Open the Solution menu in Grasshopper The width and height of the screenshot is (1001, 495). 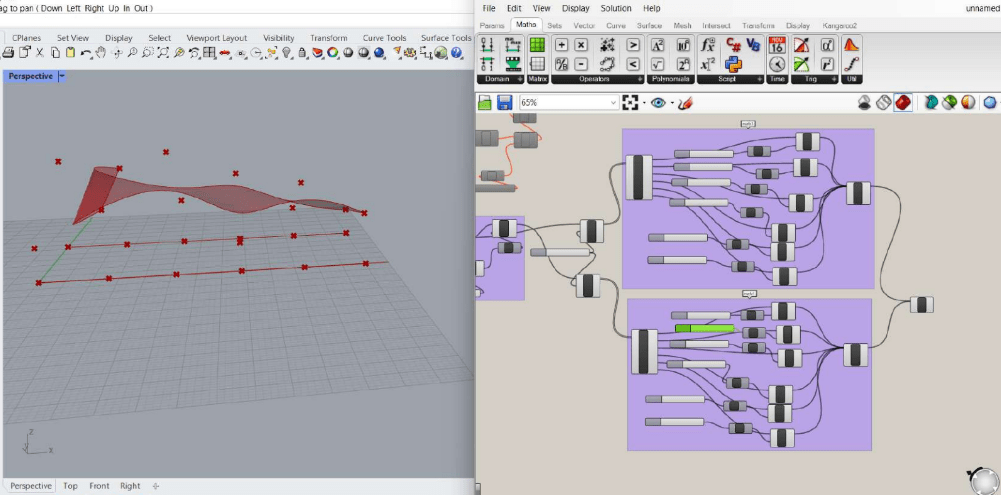[616, 8]
